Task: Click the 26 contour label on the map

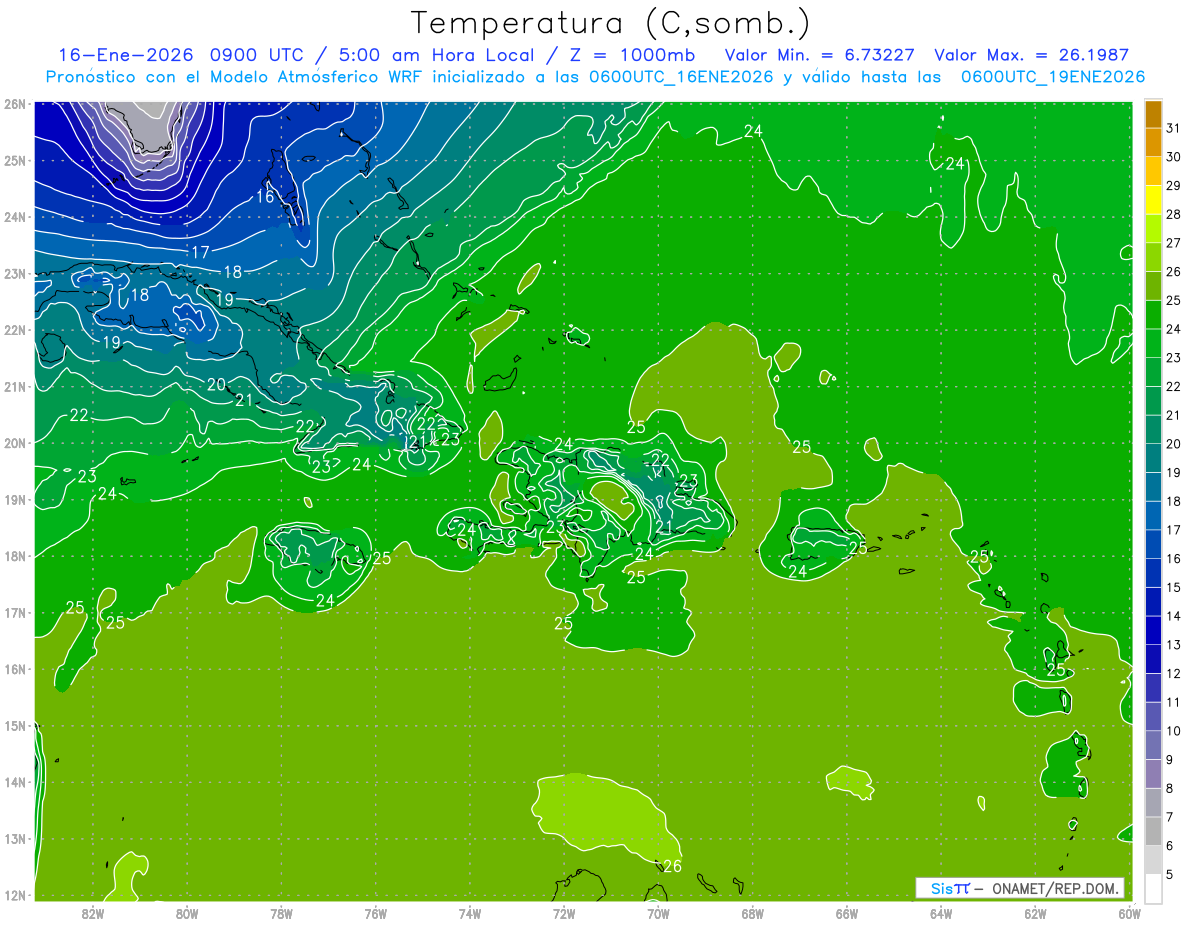Action: coord(672,866)
